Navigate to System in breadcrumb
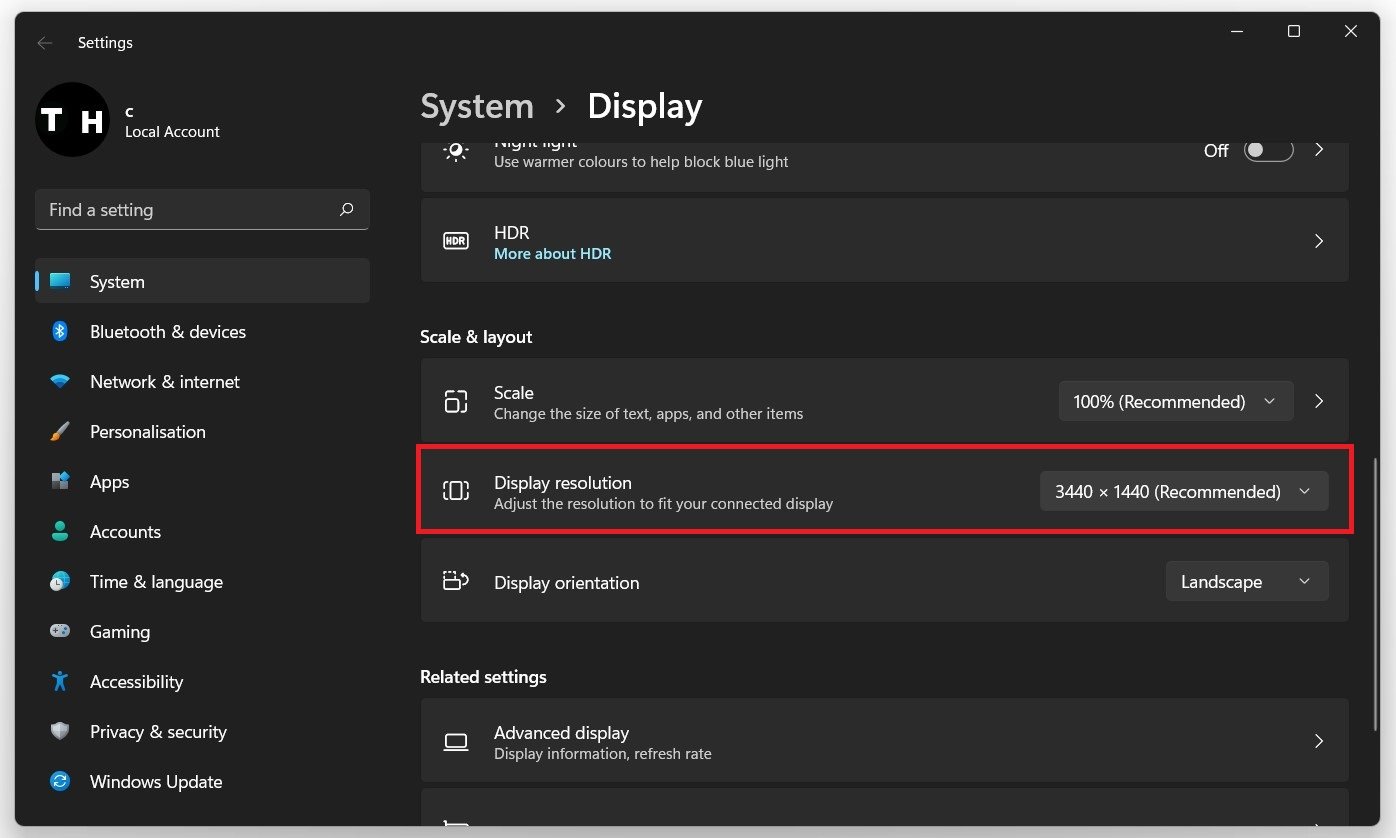The image size is (1396, 838). 477,106
